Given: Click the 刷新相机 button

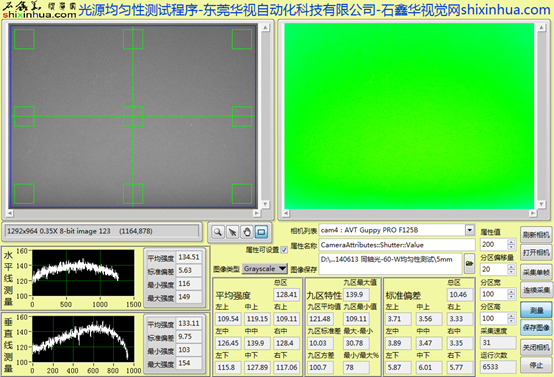Looking at the screenshot, I should pos(536,235).
